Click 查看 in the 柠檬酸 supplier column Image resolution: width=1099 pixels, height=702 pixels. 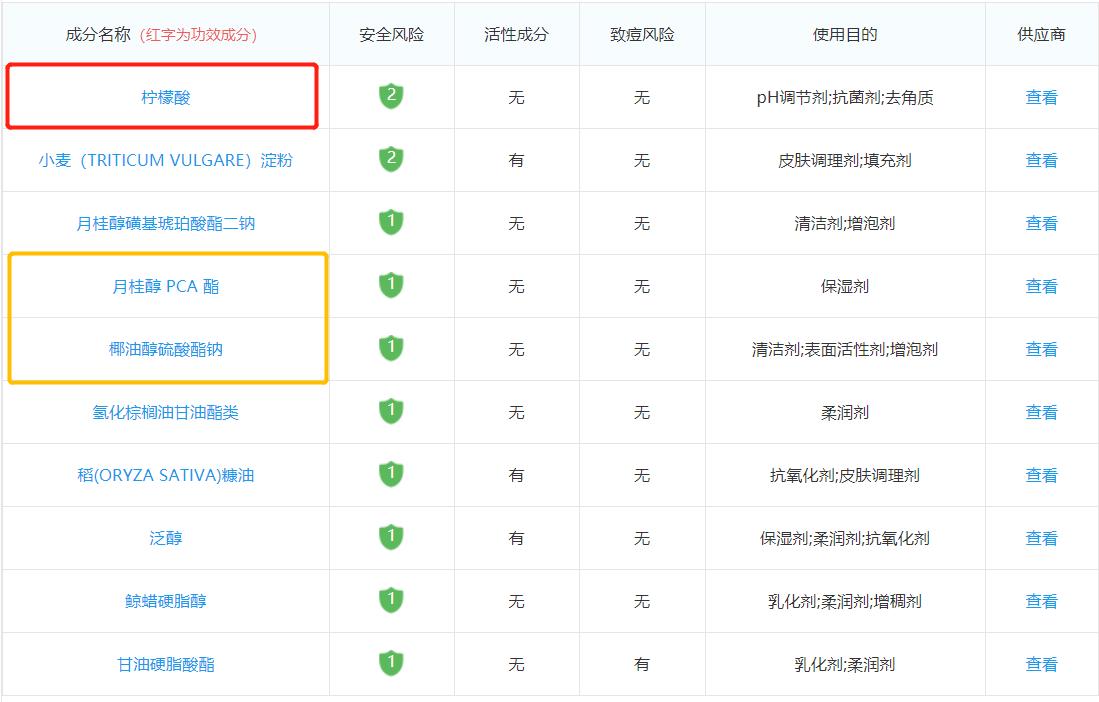coord(1043,97)
